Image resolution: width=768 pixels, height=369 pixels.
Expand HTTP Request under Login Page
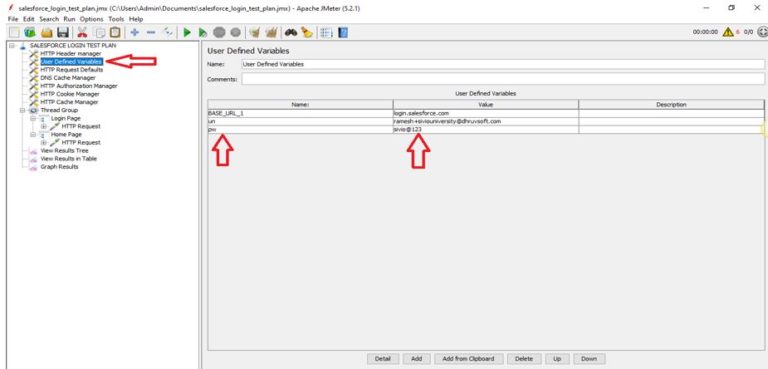tap(44, 126)
